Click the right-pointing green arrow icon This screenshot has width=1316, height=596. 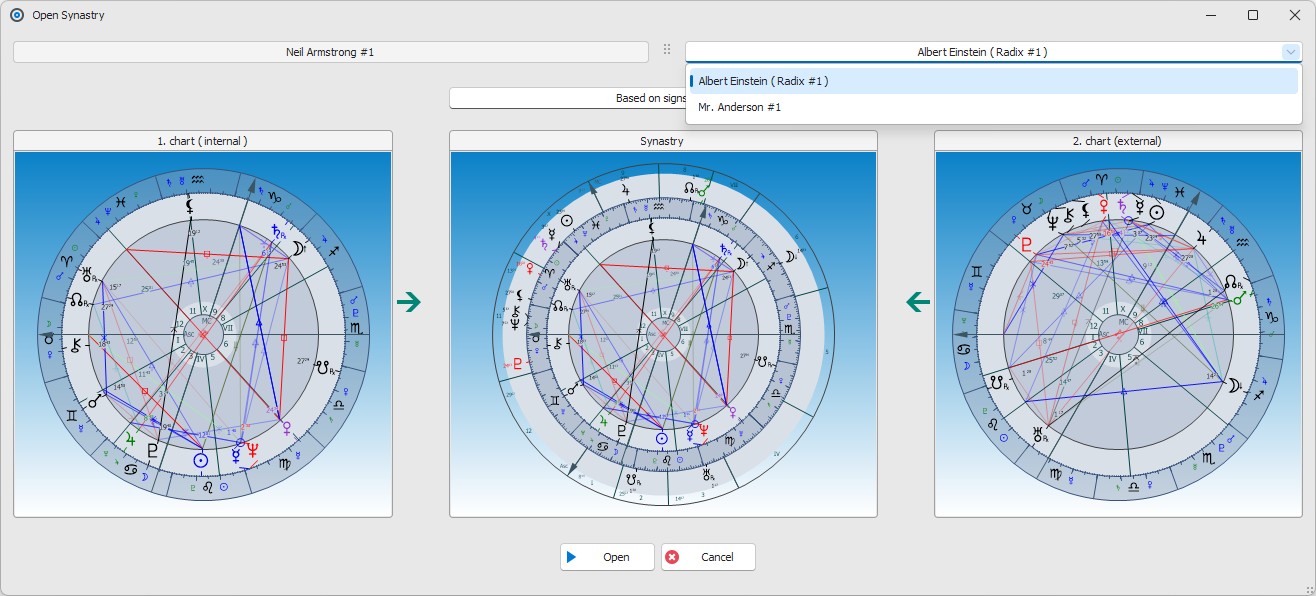(x=409, y=301)
